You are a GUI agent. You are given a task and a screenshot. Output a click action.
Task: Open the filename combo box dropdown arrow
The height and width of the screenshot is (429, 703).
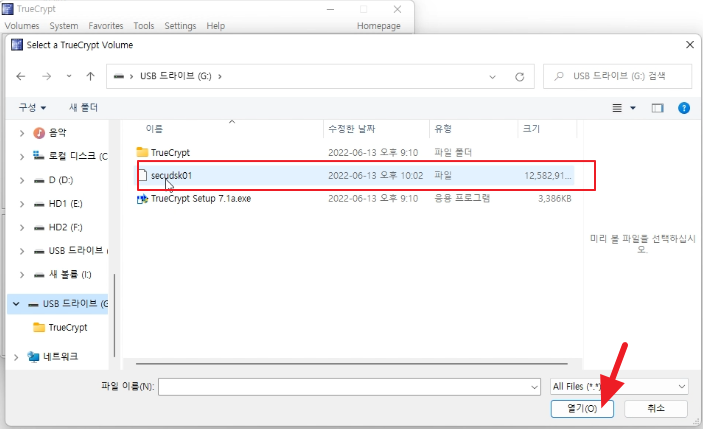(535, 387)
